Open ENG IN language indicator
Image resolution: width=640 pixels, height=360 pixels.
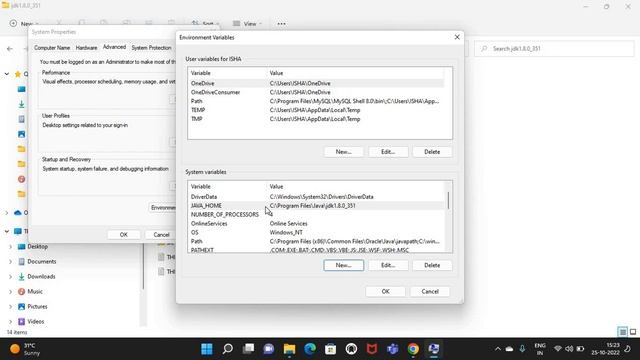coord(540,349)
